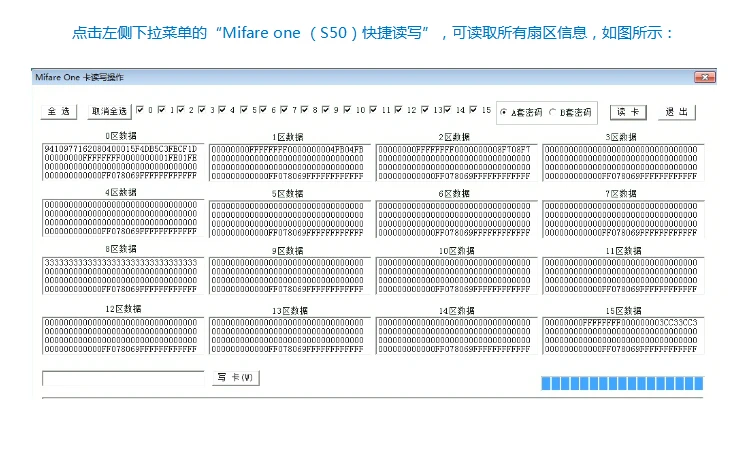750x466 pixels.
Task: Click inside the 15区数据 data box
Action: (623, 335)
